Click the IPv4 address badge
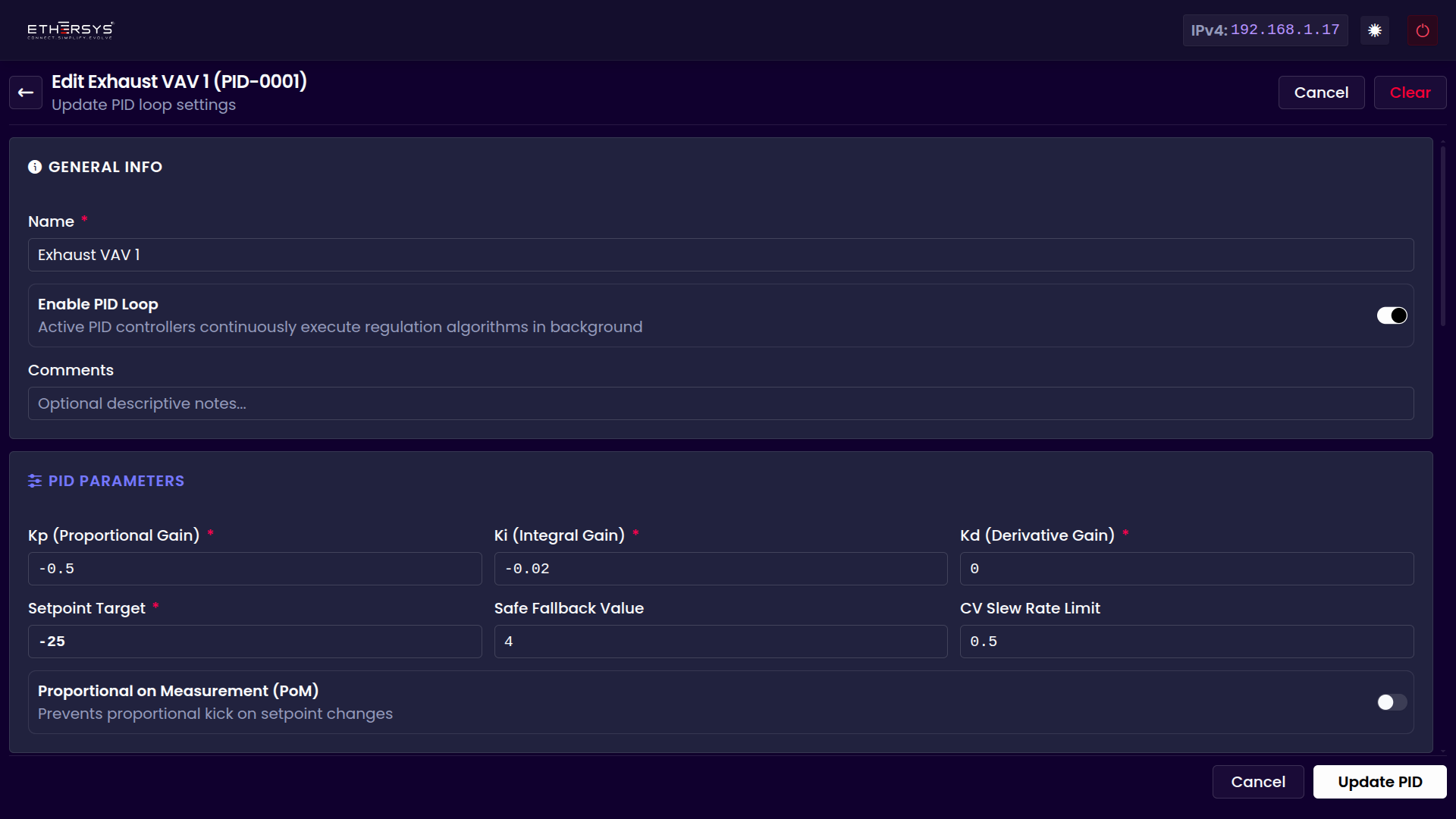The image size is (1456, 819). 1265,30
